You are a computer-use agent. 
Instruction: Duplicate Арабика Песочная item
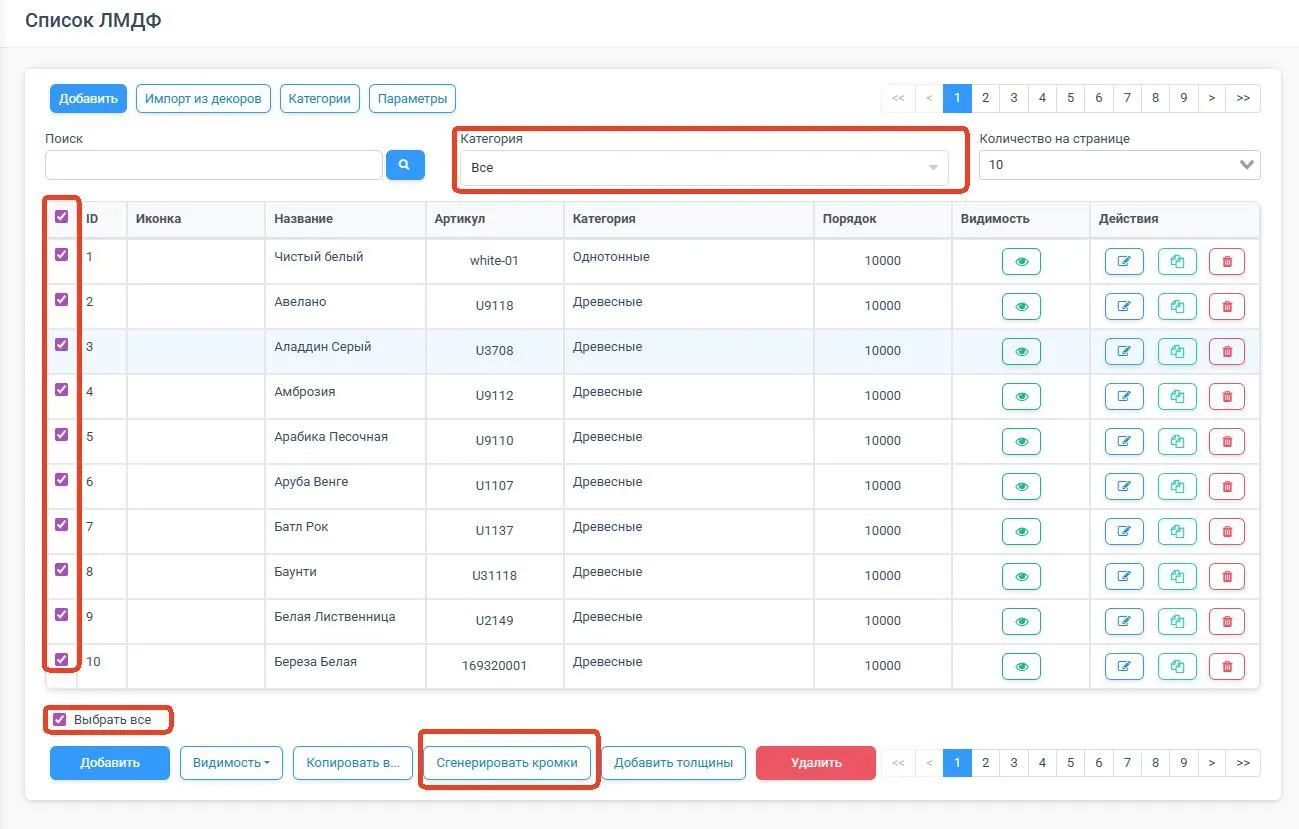(1177, 441)
